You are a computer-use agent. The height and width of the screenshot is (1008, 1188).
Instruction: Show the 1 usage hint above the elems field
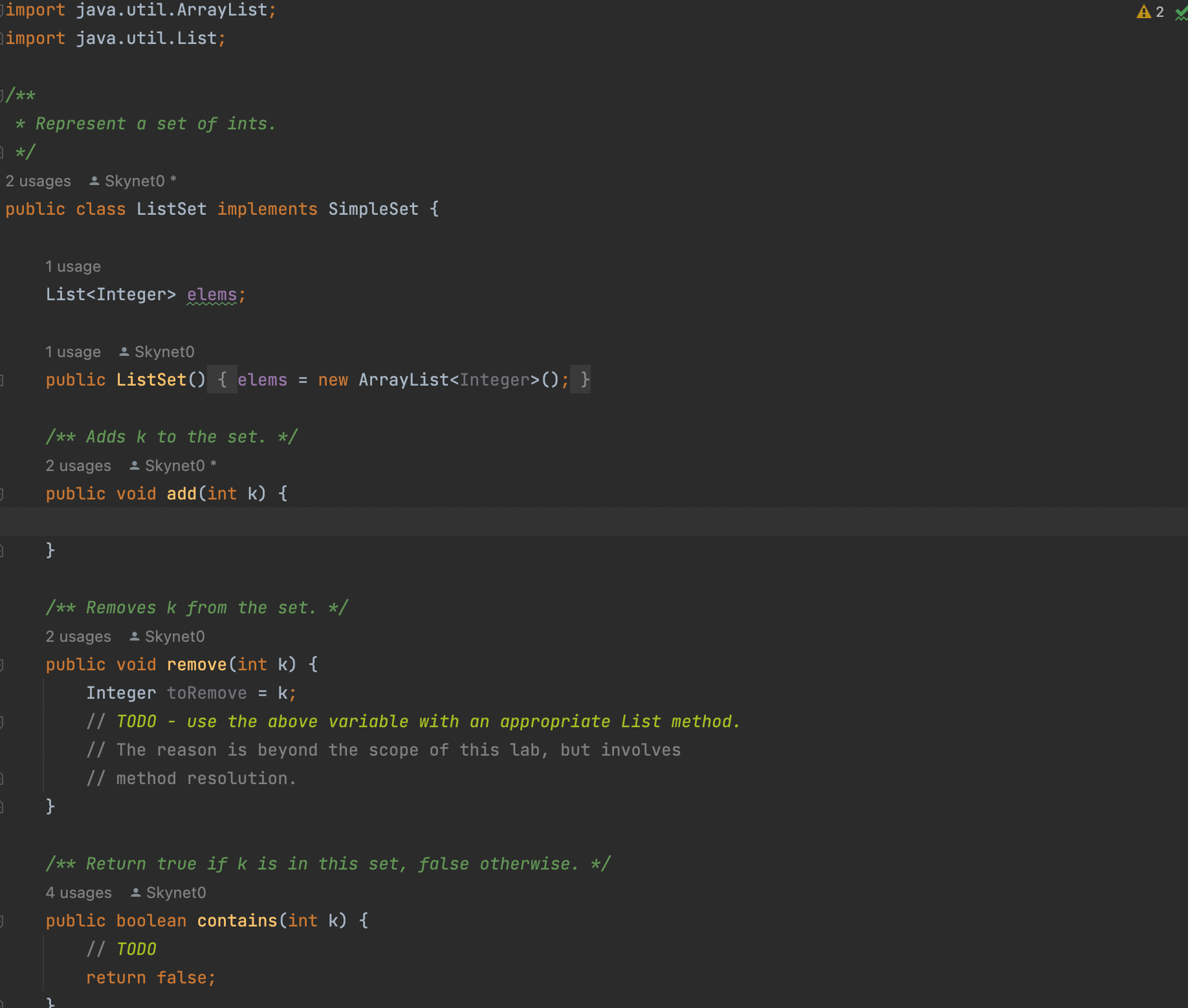click(73, 267)
